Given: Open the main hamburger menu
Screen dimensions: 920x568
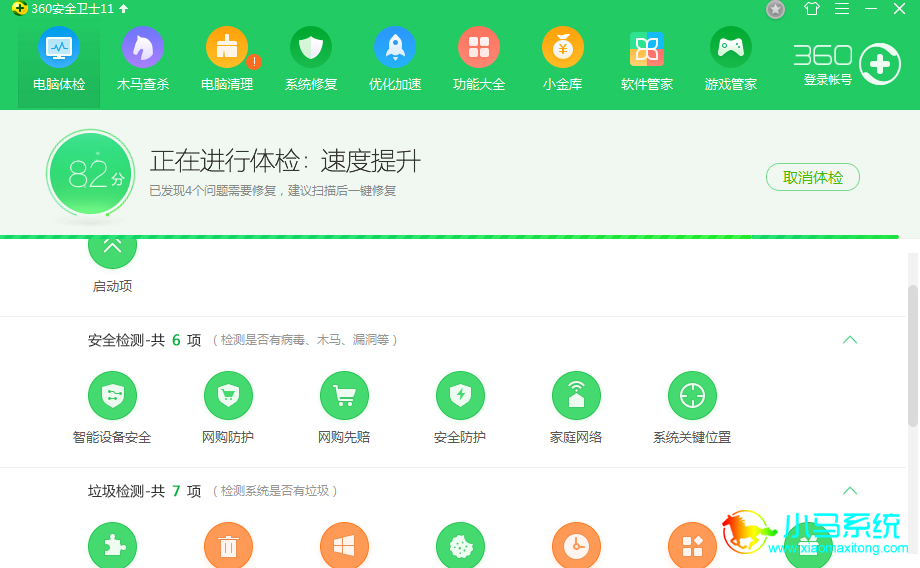Looking at the screenshot, I should [842, 9].
